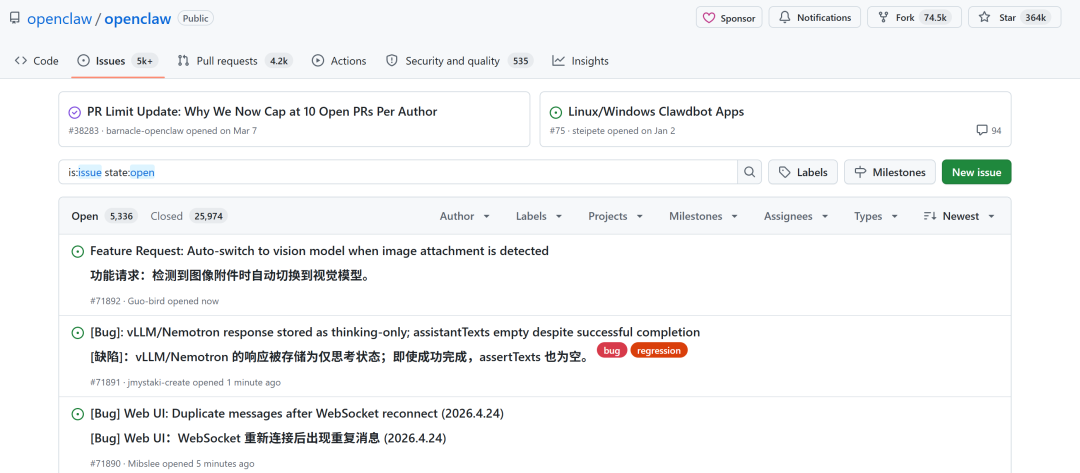Click the heart Sponsor button

pyautogui.click(x=729, y=18)
